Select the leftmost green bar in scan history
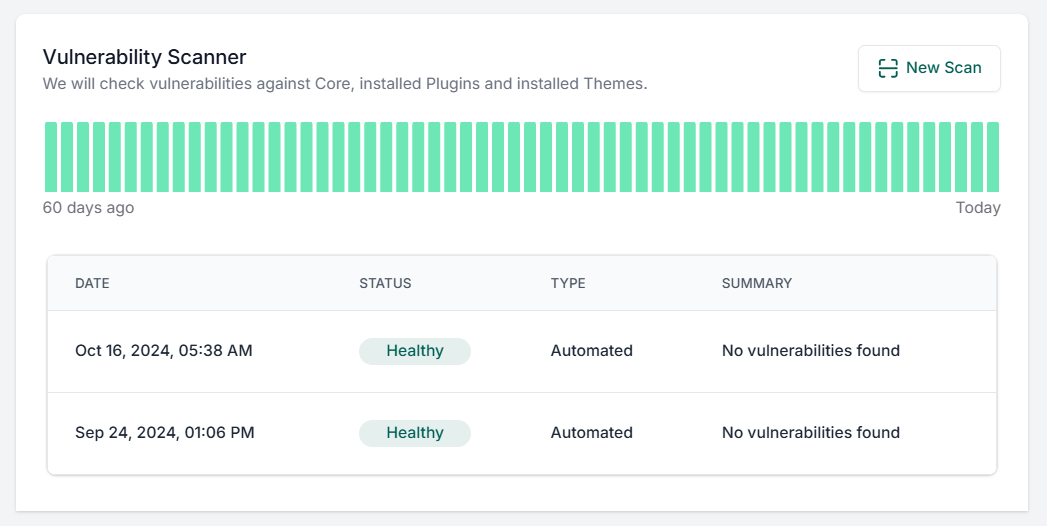 tap(51, 157)
